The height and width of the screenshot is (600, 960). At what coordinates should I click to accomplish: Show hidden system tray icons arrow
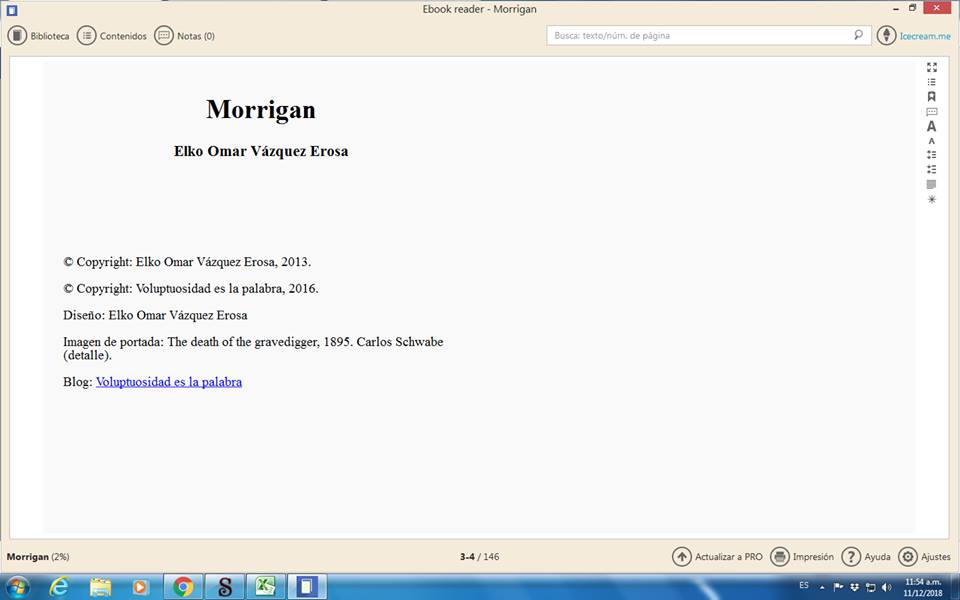822,586
